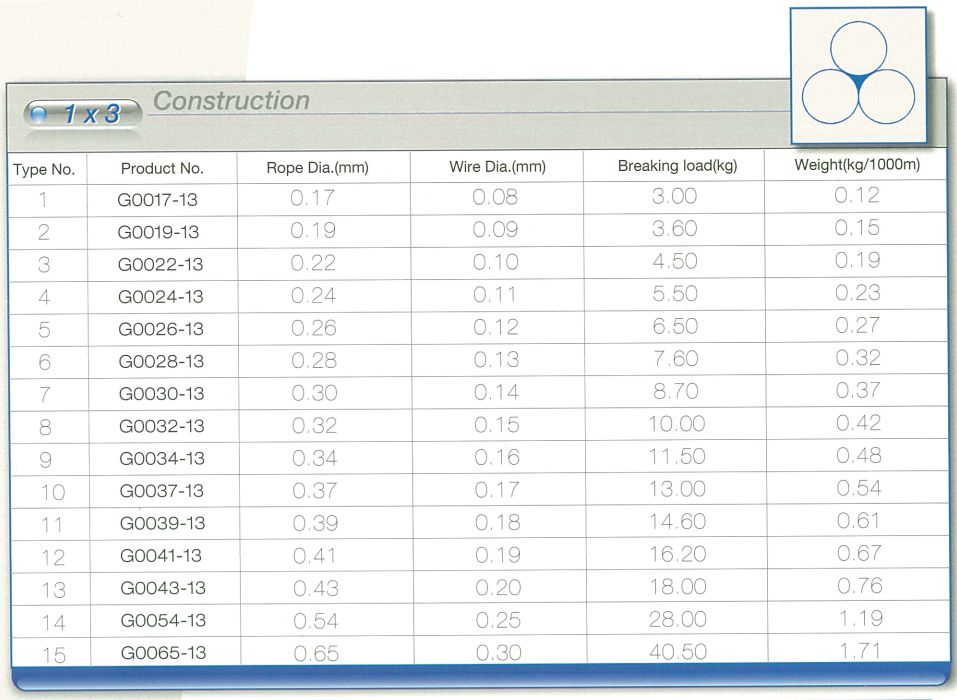Viewport: 957px width, 700px height.
Task: Click the 1 x 3 badge
Action: coord(82,114)
